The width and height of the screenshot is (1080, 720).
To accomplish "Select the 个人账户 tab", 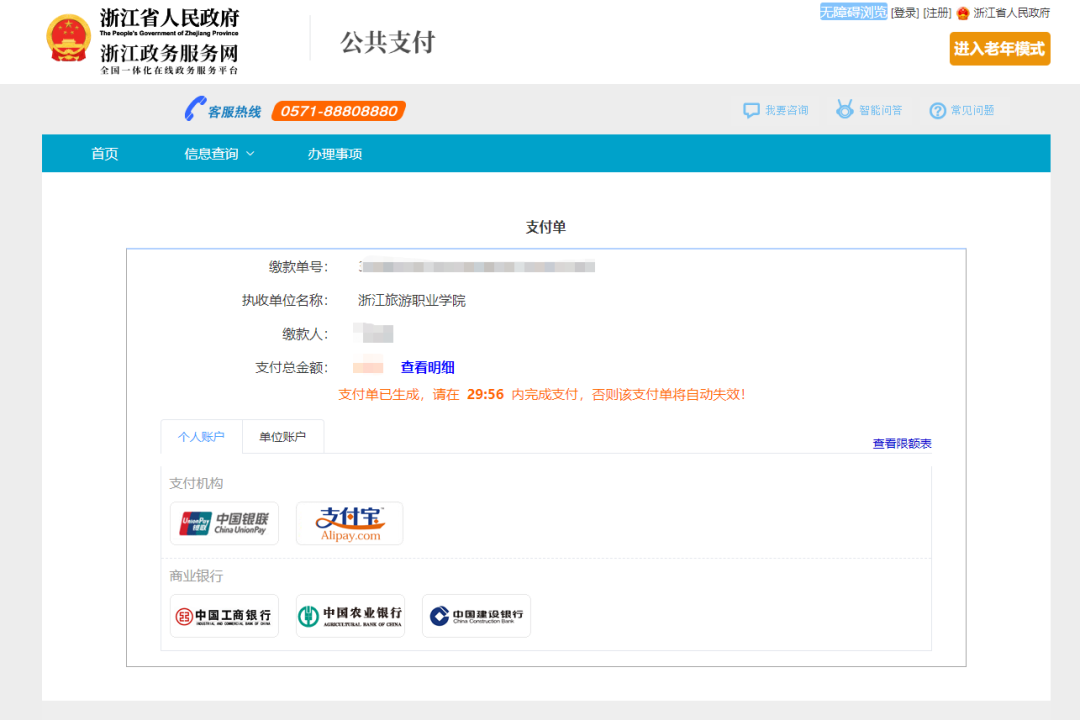I will [x=201, y=437].
